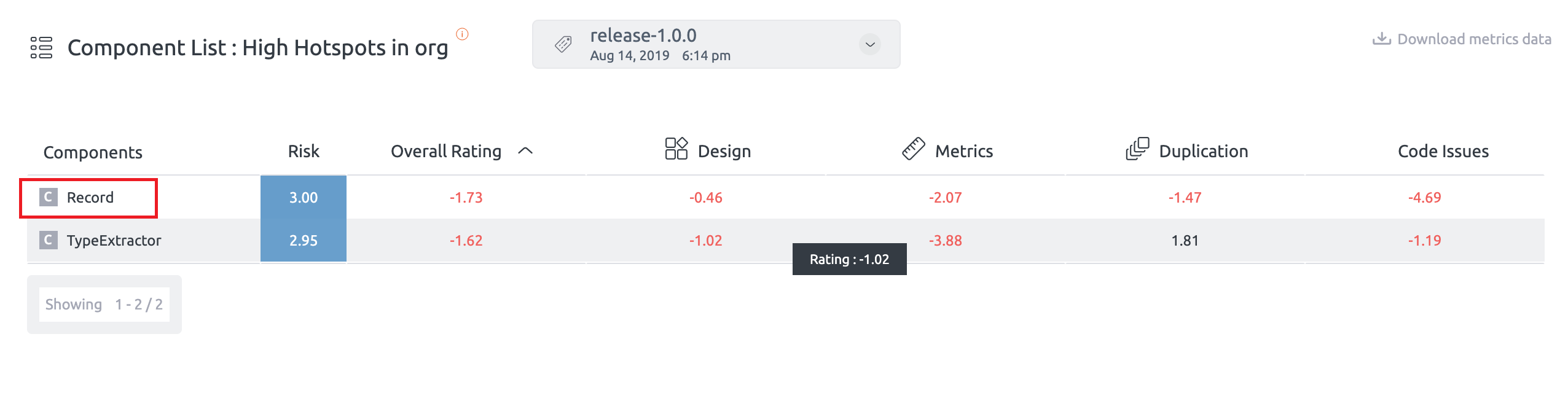Click the download icon for metrics data

[x=1381, y=39]
